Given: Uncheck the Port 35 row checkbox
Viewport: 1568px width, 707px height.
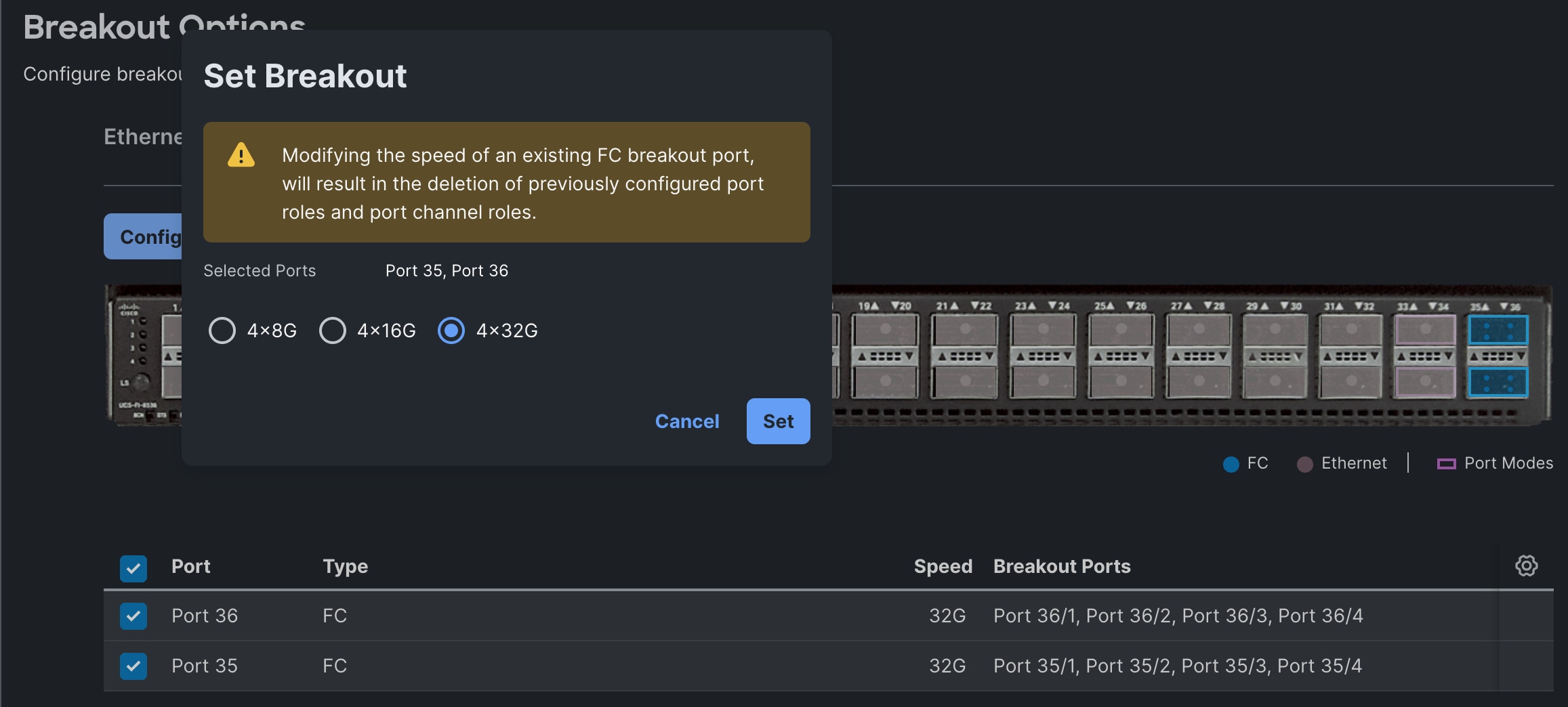Looking at the screenshot, I should 133,666.
